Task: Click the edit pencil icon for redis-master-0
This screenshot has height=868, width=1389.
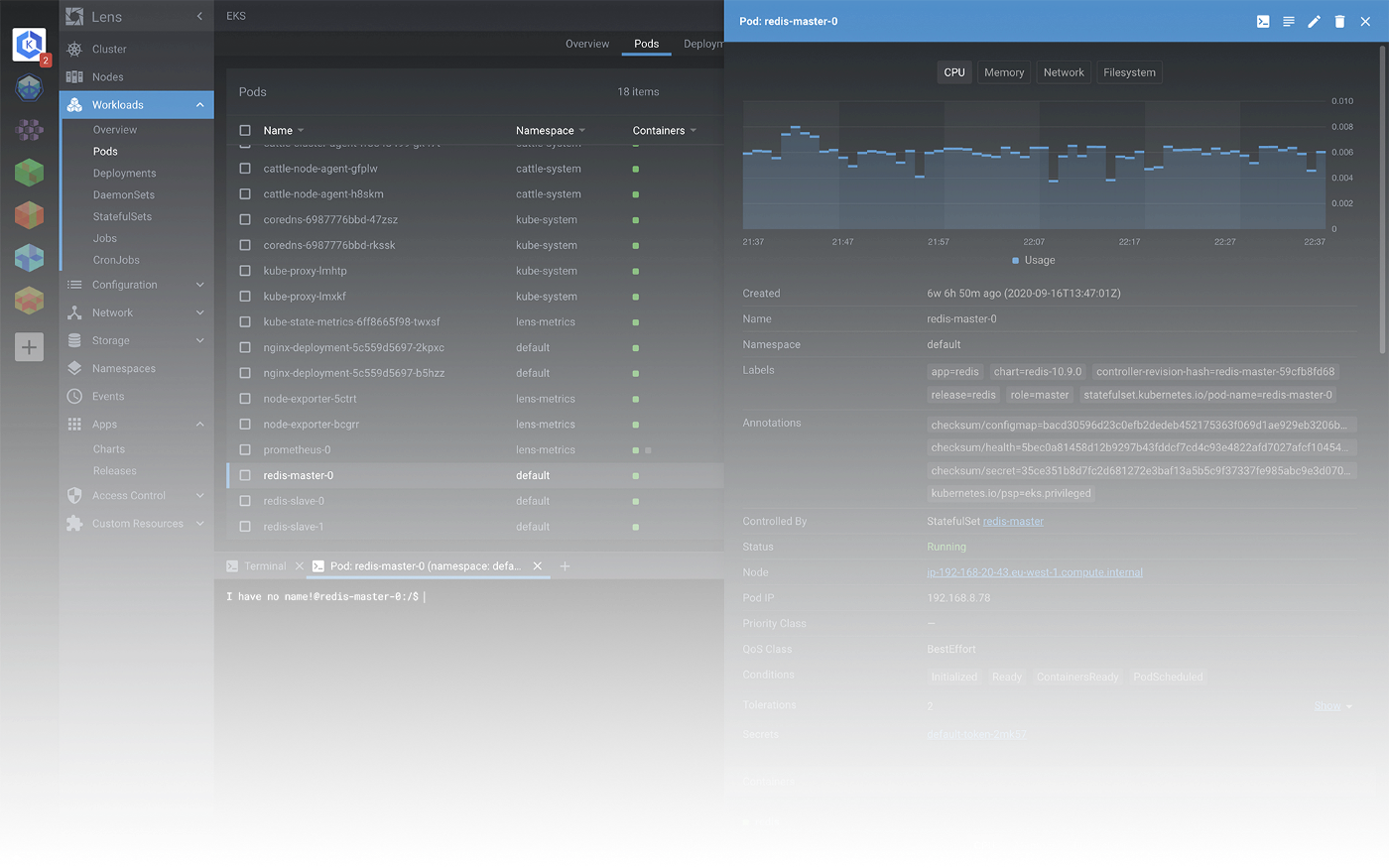Action: point(1314,21)
